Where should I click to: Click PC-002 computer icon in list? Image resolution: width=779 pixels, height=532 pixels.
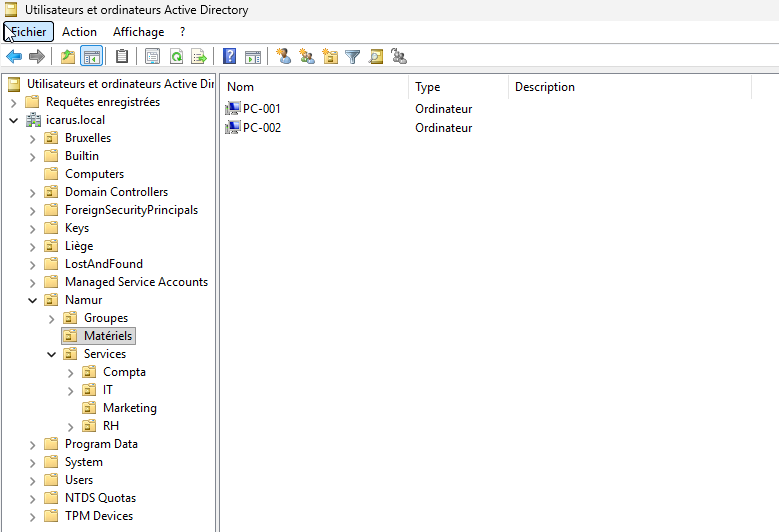point(233,127)
